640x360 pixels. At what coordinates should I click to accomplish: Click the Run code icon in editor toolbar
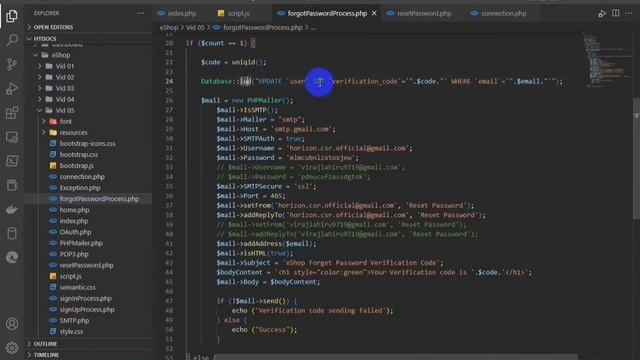pos(602,13)
